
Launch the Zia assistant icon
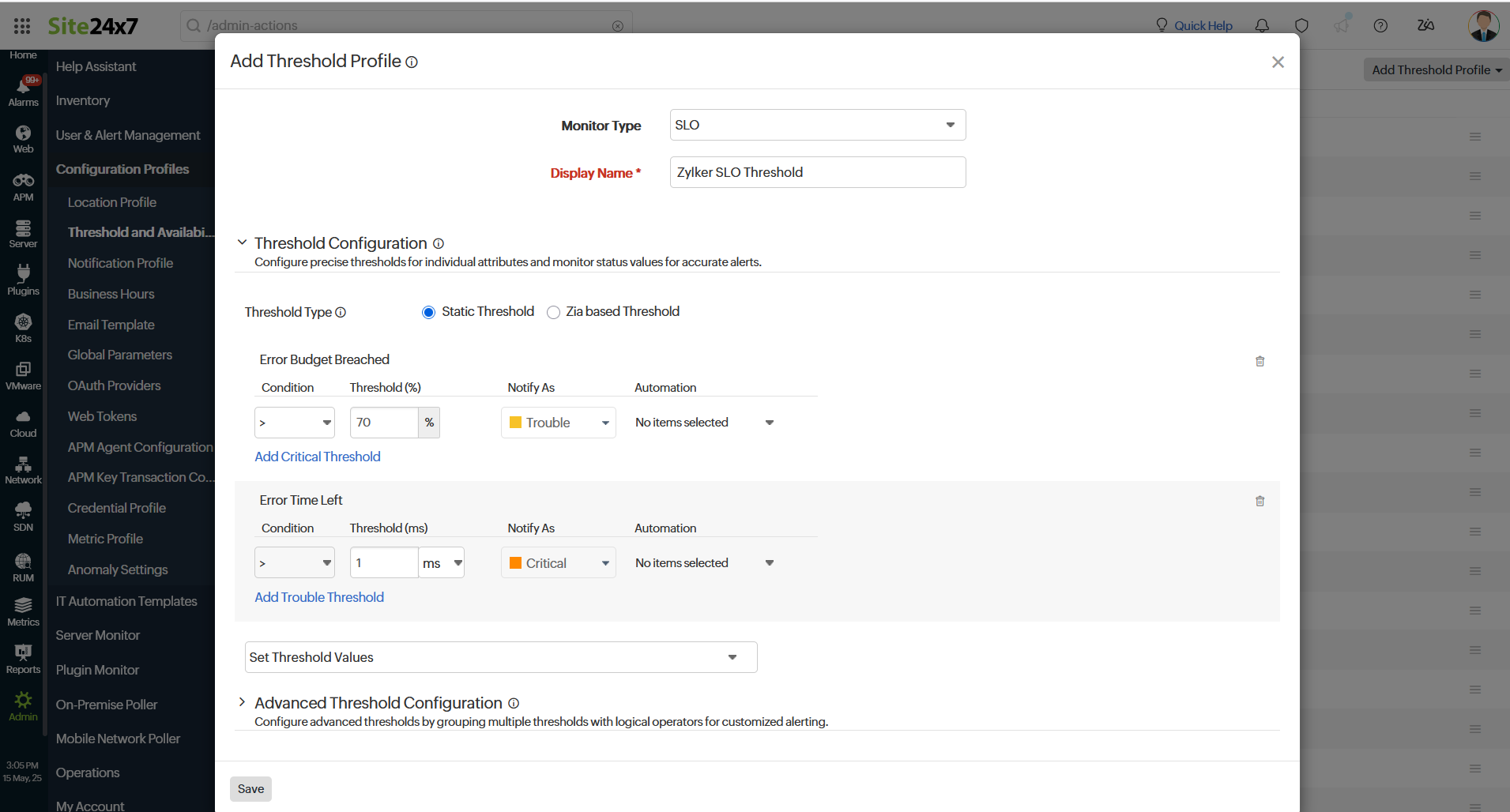[x=1427, y=25]
